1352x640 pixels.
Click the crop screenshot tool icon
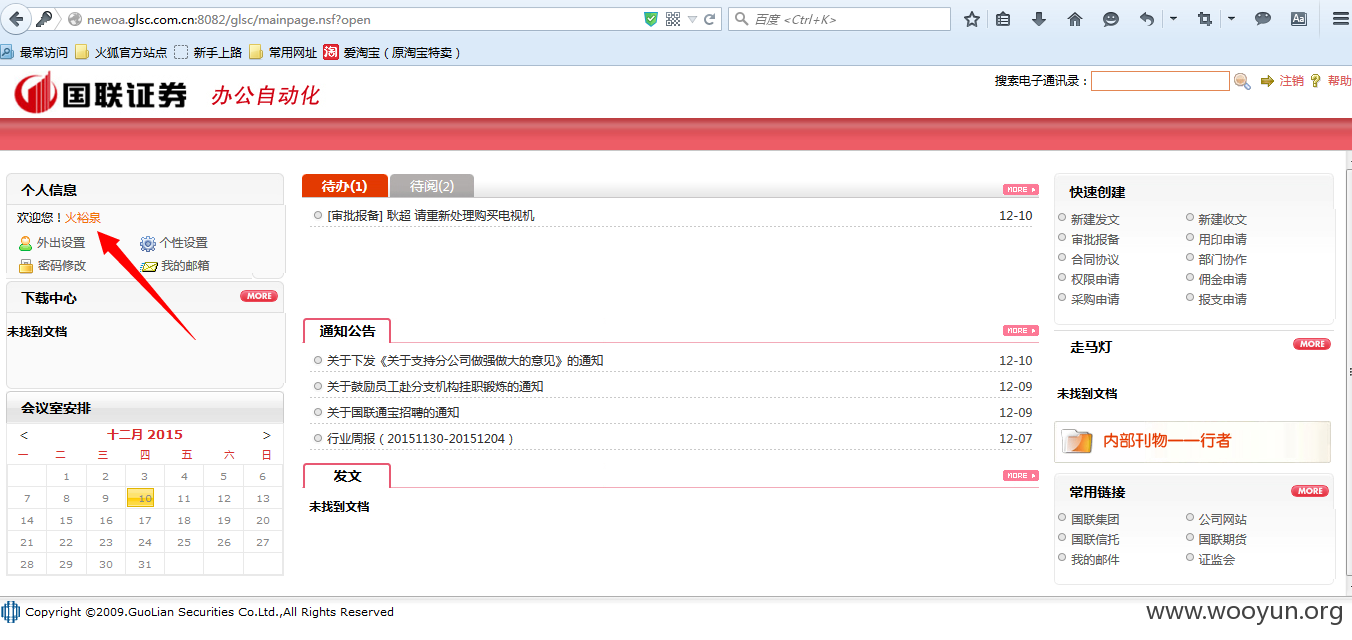(1205, 19)
